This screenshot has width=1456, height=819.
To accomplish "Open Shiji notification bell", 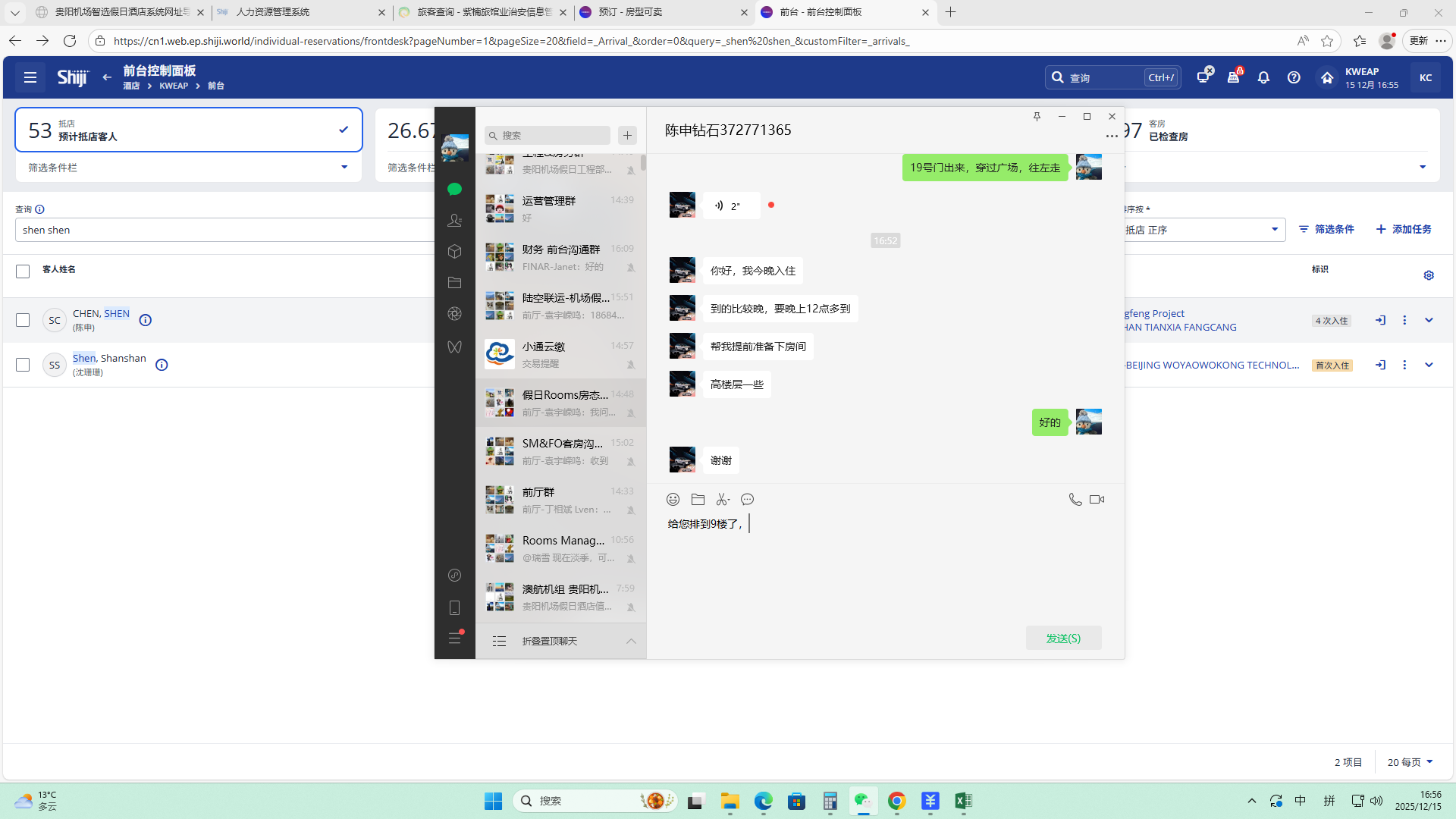I will pos(1263,77).
